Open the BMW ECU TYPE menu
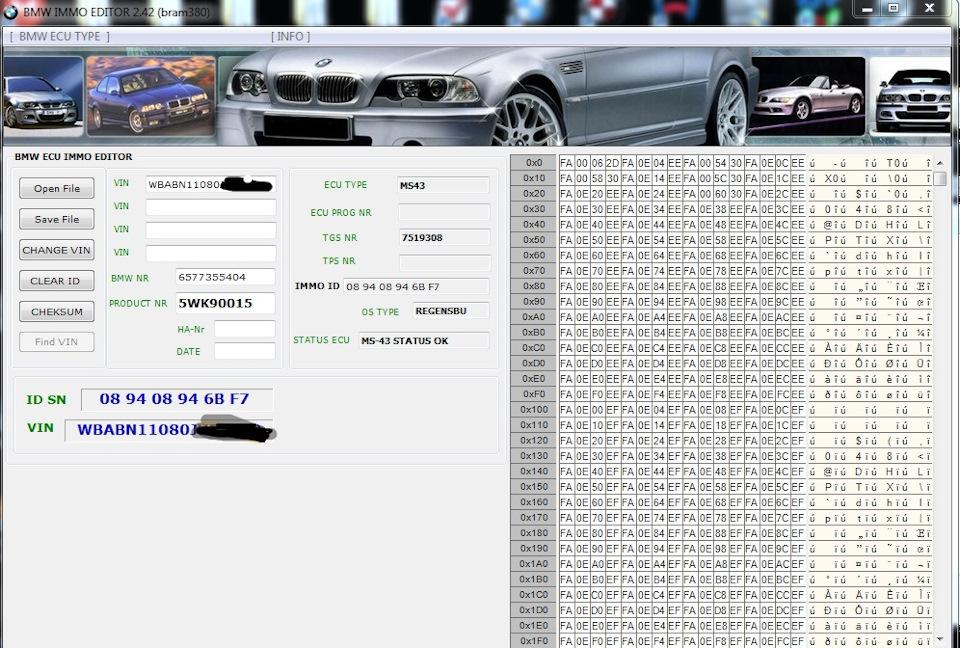This screenshot has width=960, height=648. (59, 36)
